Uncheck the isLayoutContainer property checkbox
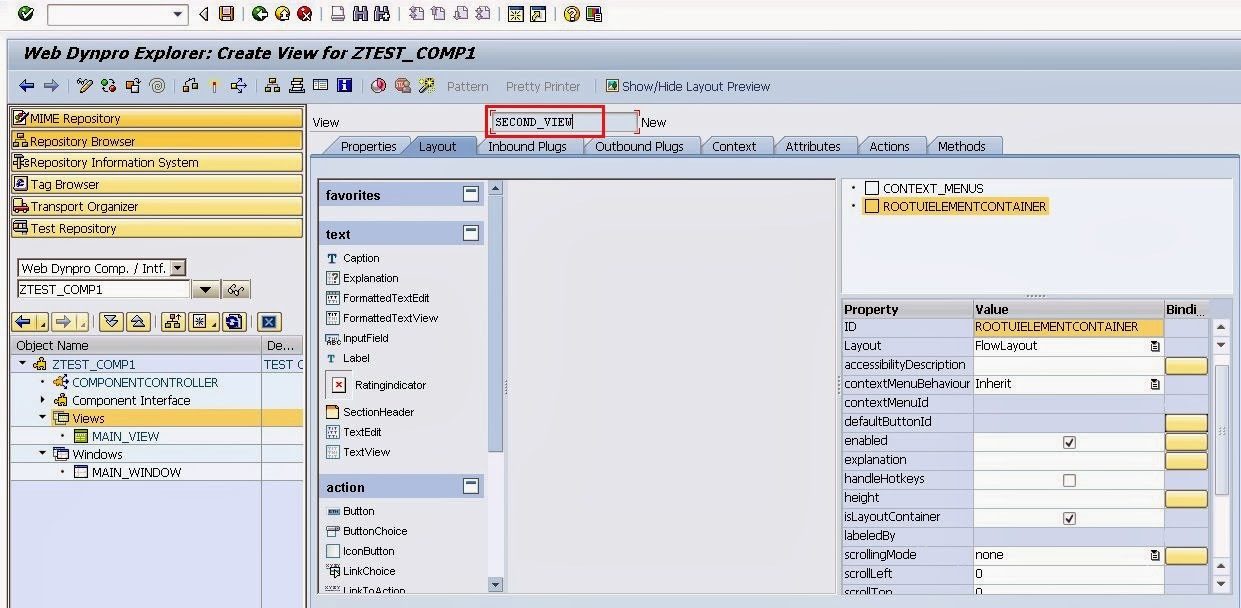 tap(1069, 518)
